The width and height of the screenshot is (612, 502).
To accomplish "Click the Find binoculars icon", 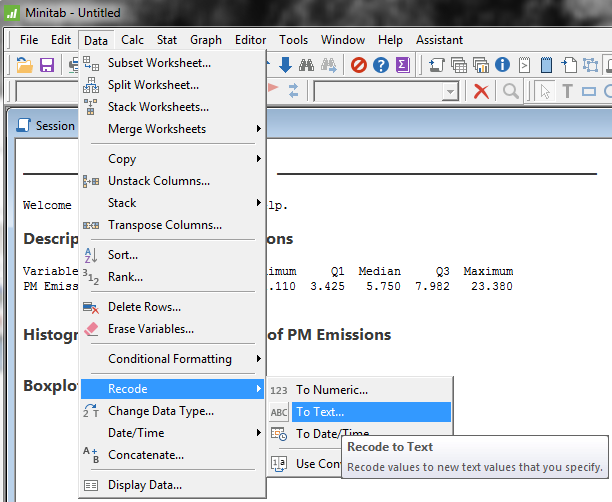I will pos(306,65).
